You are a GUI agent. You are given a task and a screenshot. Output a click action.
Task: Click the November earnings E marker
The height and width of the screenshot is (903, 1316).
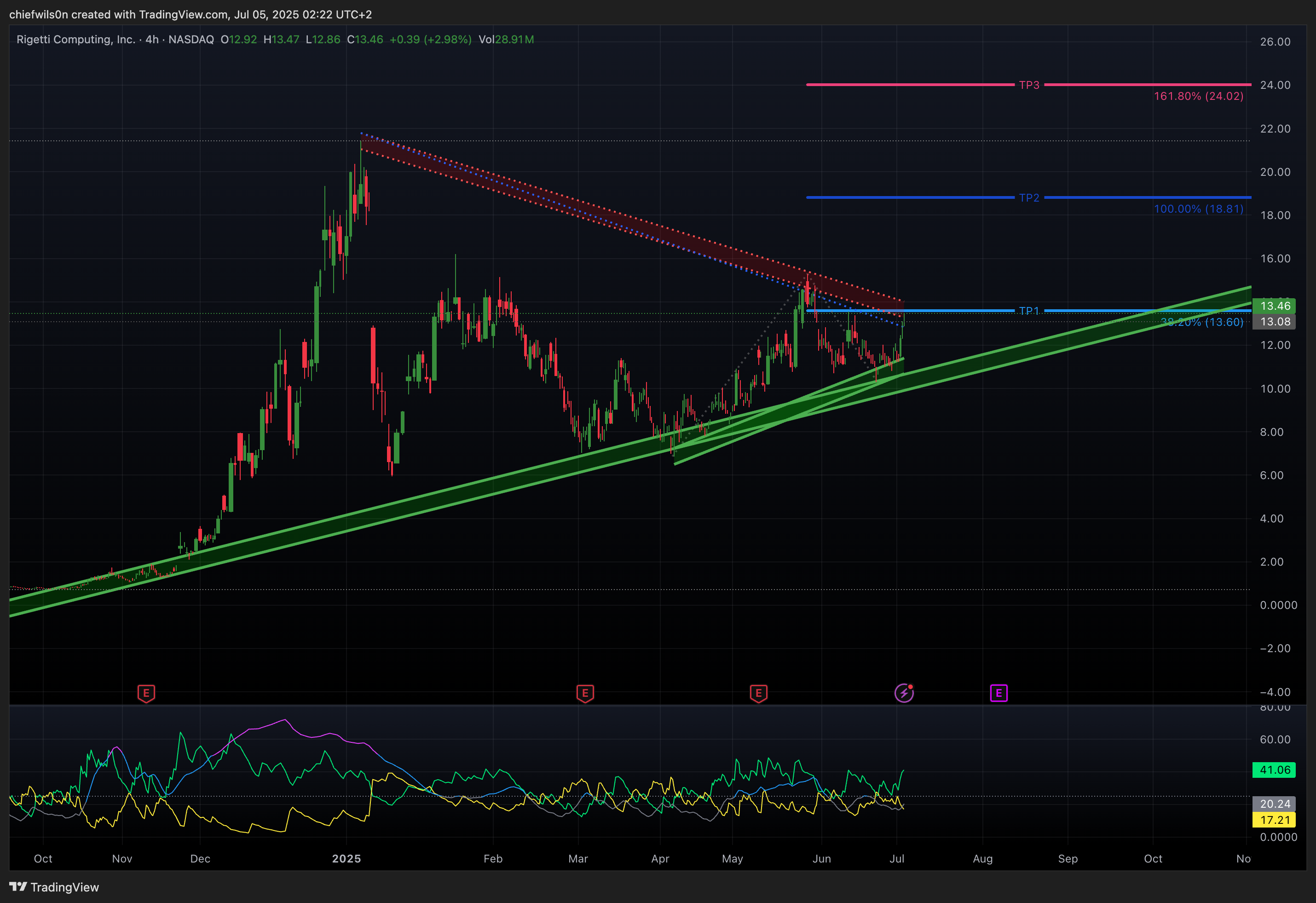point(146,693)
